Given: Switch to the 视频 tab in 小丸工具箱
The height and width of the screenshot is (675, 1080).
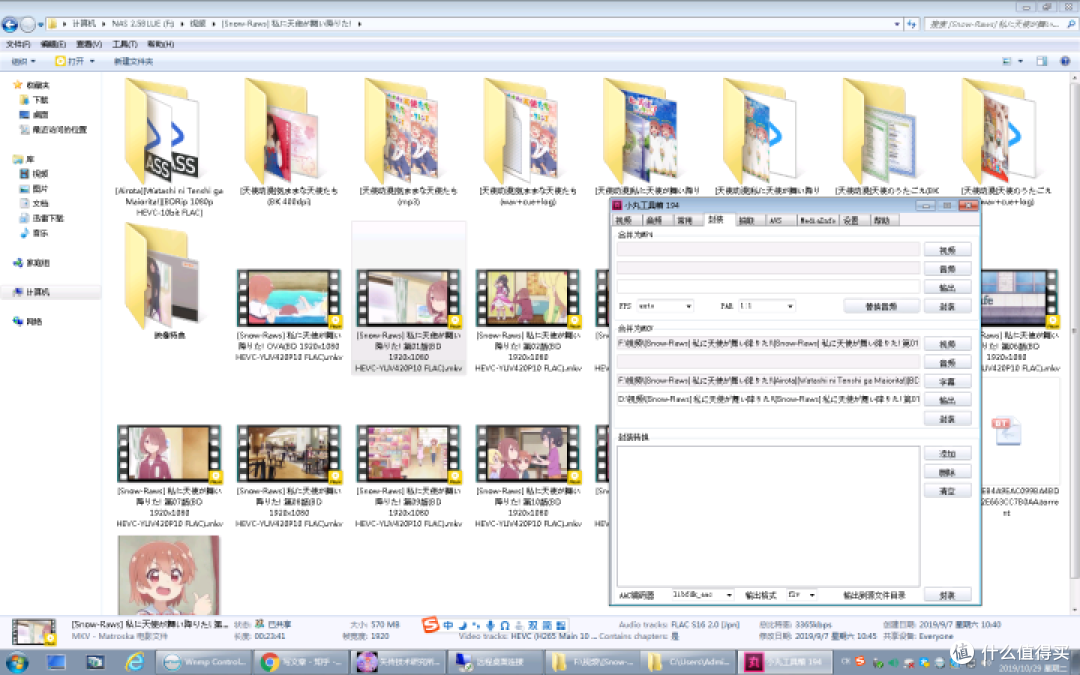Looking at the screenshot, I should (624, 220).
